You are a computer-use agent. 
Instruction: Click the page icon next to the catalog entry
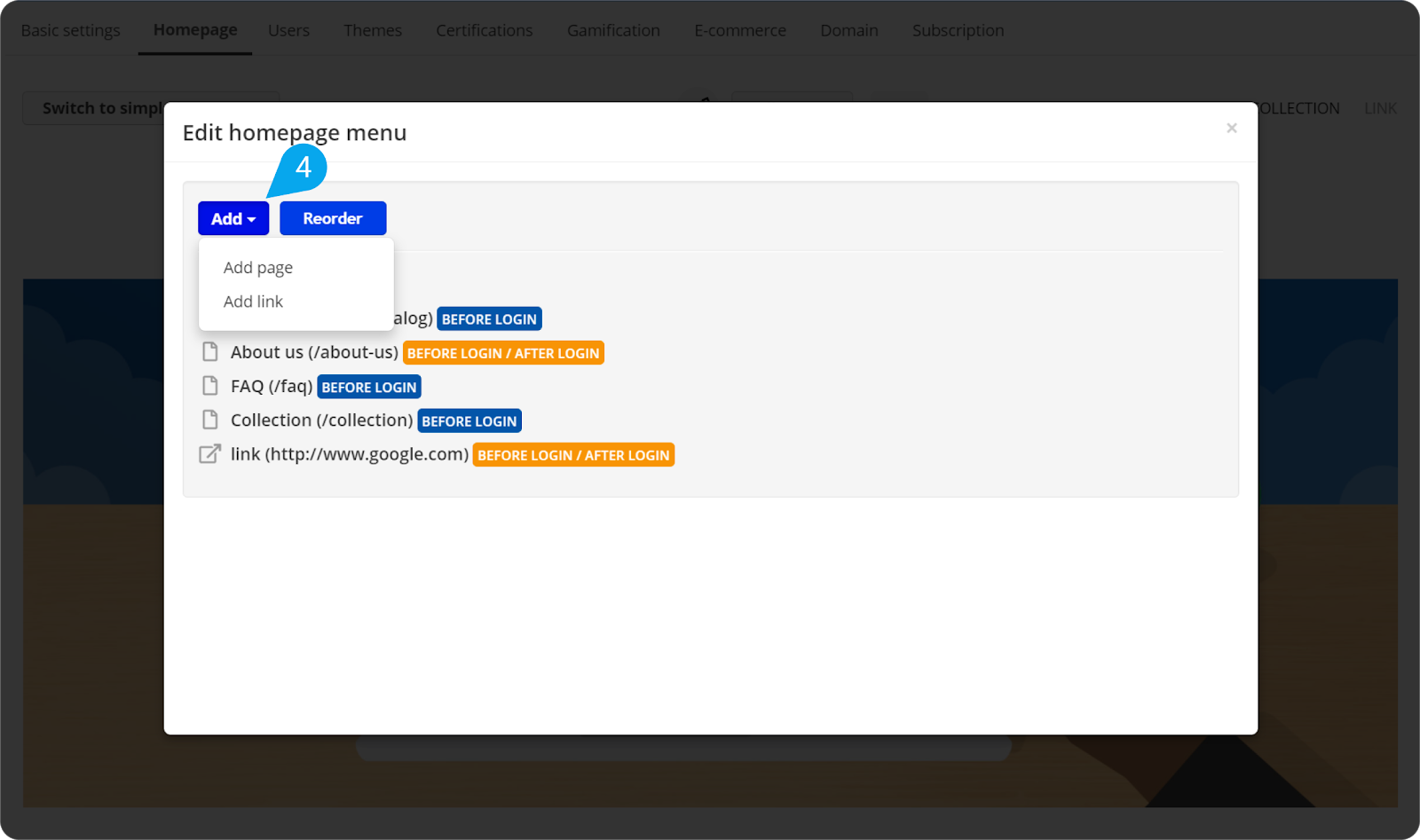210,318
